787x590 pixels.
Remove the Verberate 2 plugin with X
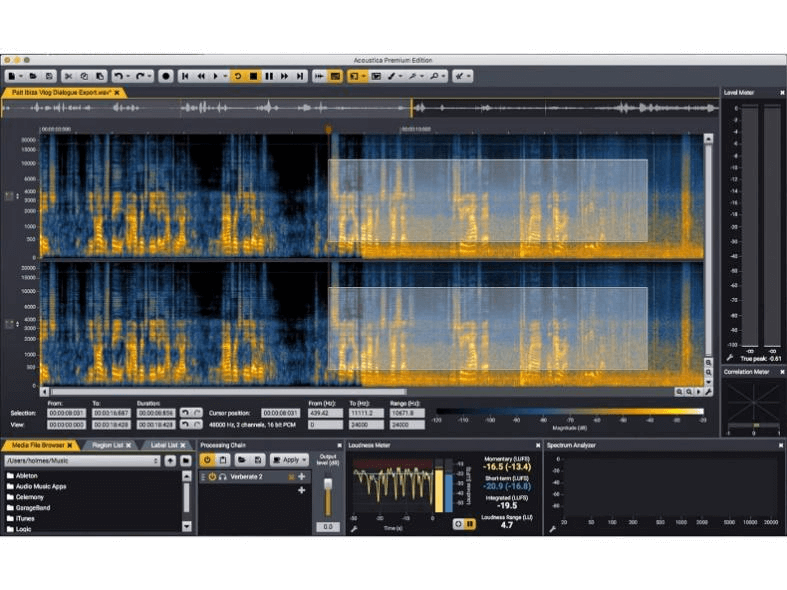click(291, 477)
